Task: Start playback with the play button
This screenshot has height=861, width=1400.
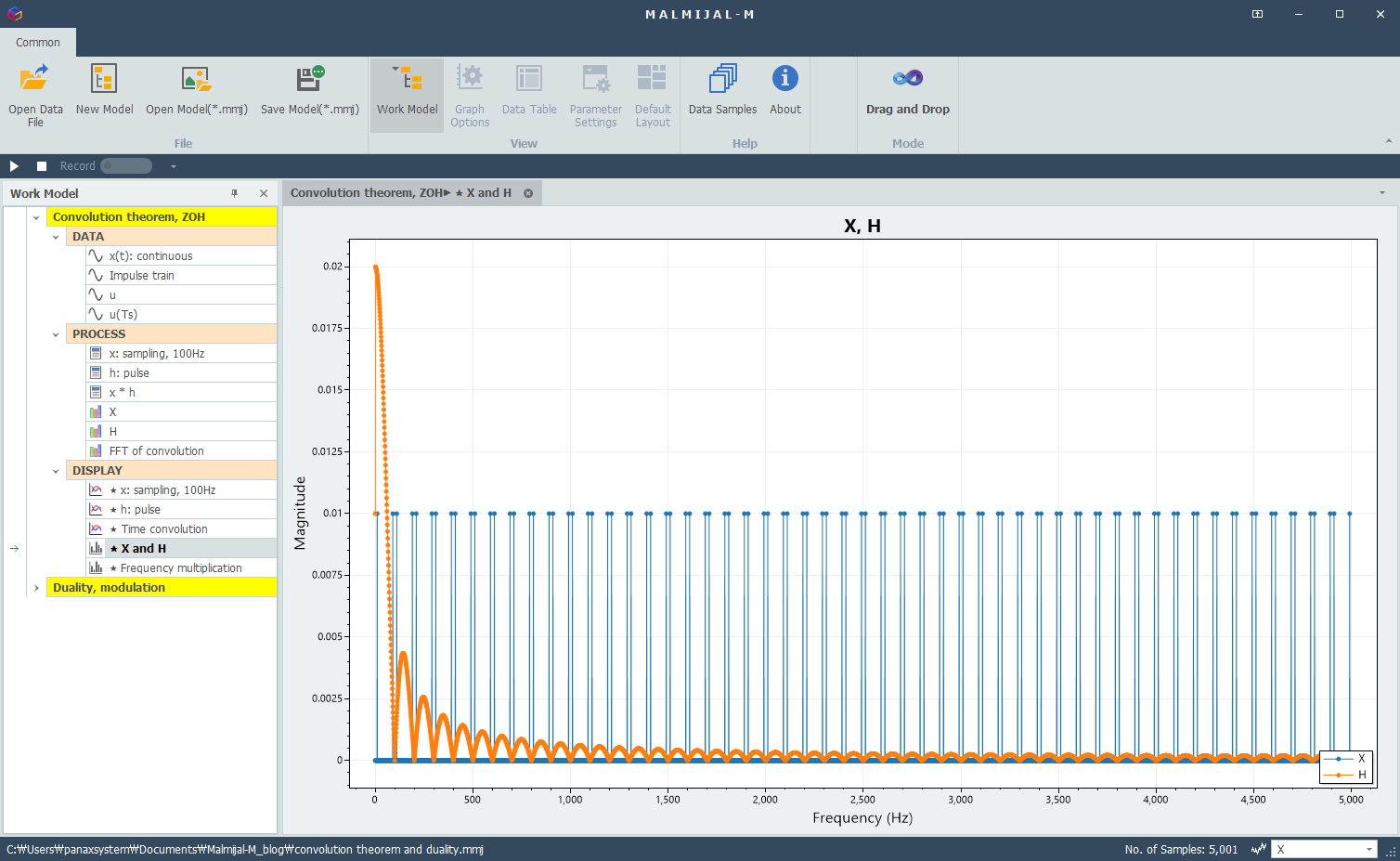Action: tap(14, 165)
